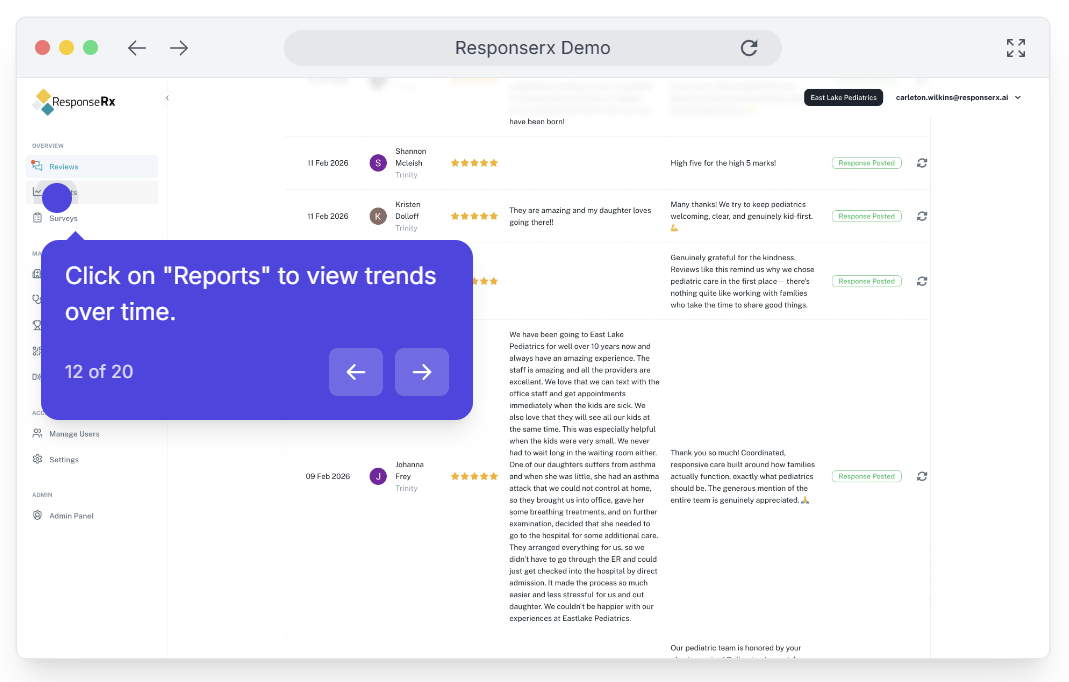Go to the previous tour step
The height and width of the screenshot is (682, 1069).
(x=356, y=372)
